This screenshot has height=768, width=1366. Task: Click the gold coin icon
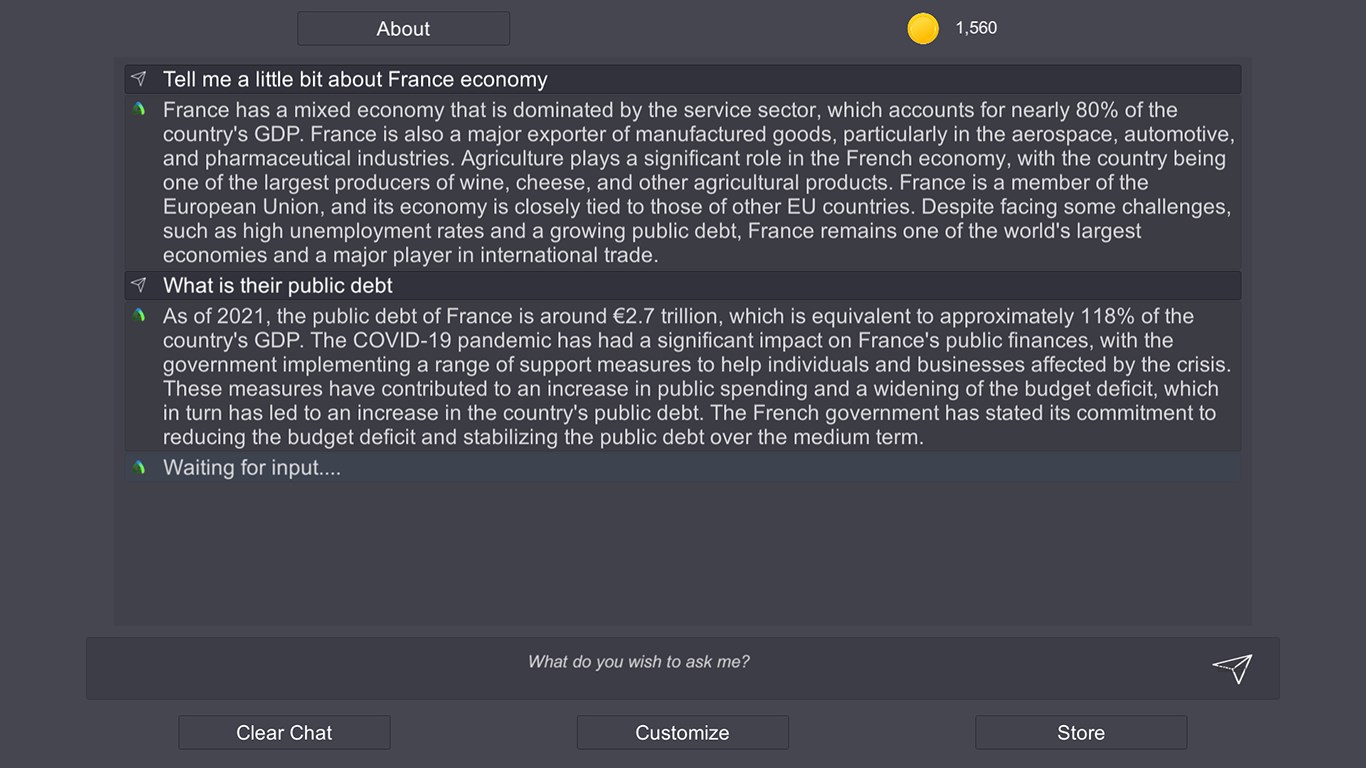tap(923, 29)
